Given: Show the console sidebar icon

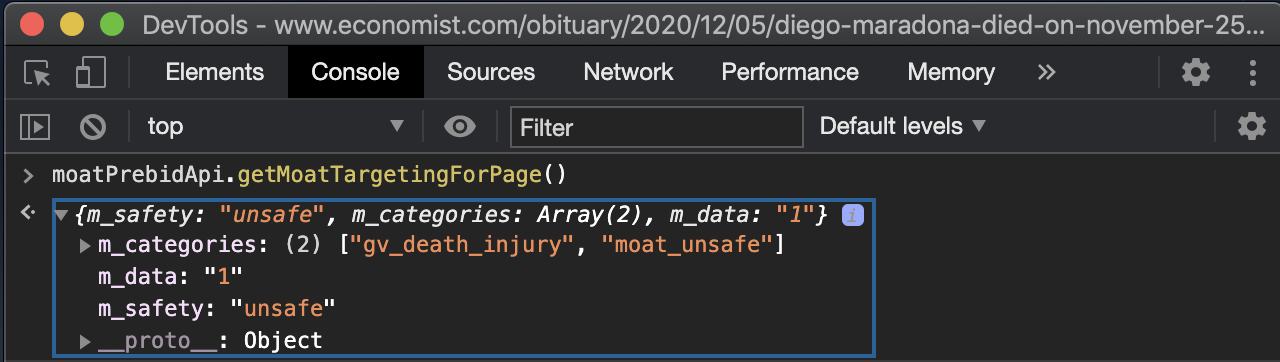Looking at the screenshot, I should pyautogui.click(x=36, y=126).
